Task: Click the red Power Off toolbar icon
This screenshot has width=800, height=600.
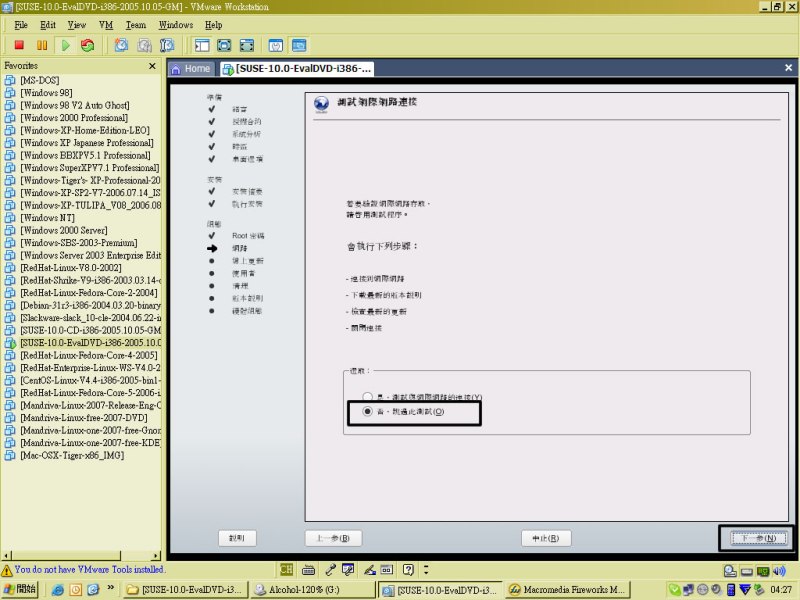Action: tap(19, 45)
